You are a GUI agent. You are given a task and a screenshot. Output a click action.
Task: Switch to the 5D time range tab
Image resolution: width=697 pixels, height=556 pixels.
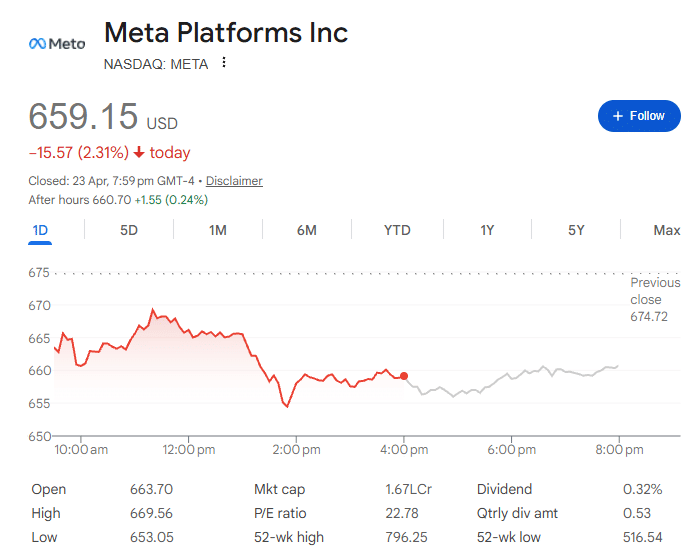click(x=129, y=230)
